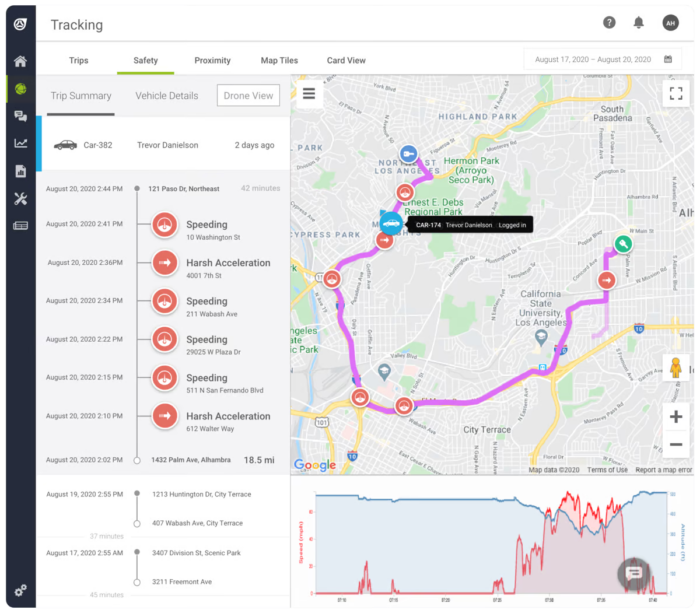
Task: Open settings gears at sidebar bottom
Action: click(20, 591)
